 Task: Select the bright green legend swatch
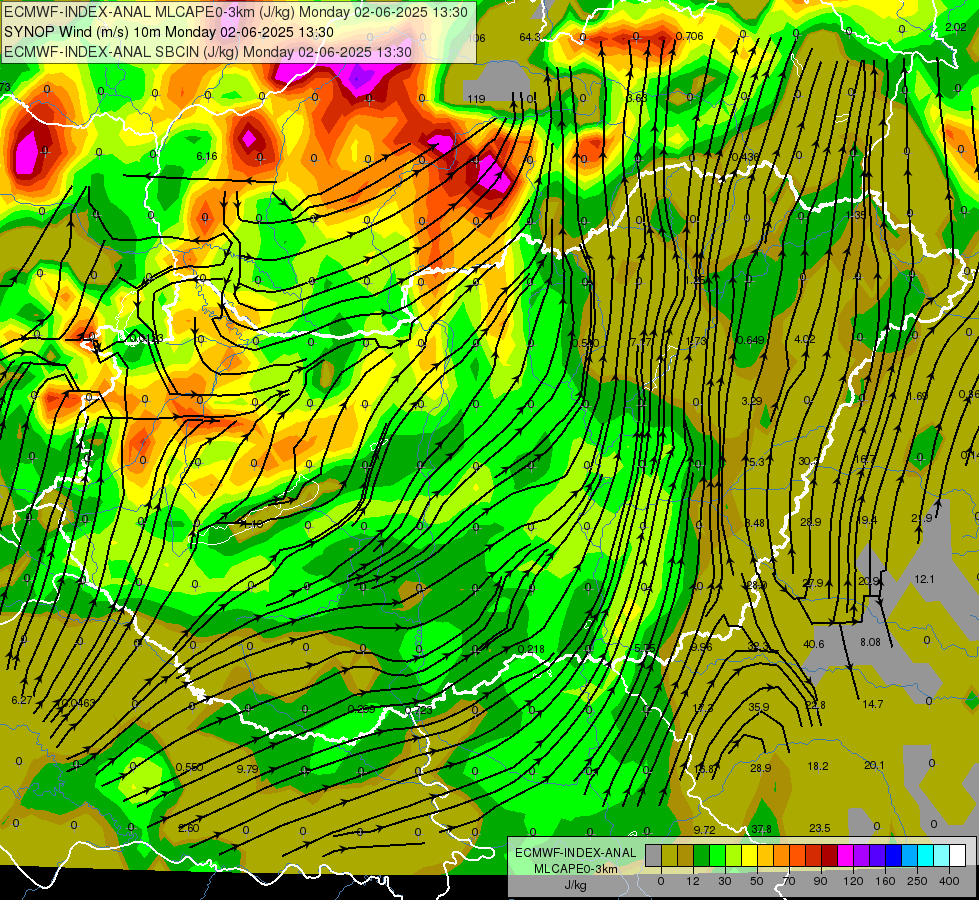click(x=717, y=856)
